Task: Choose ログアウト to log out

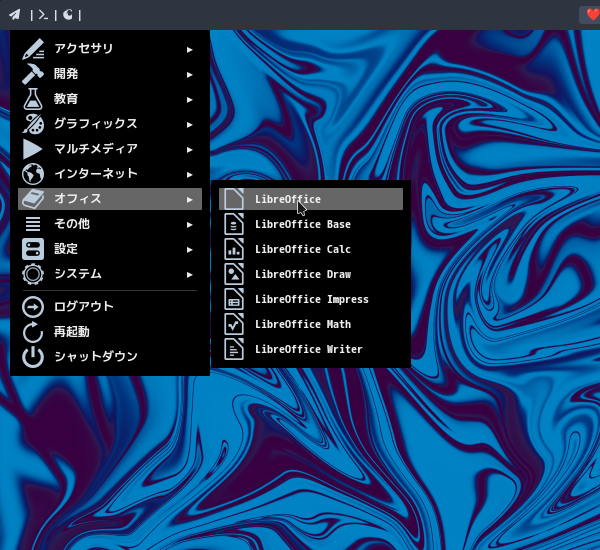Action: 110,307
